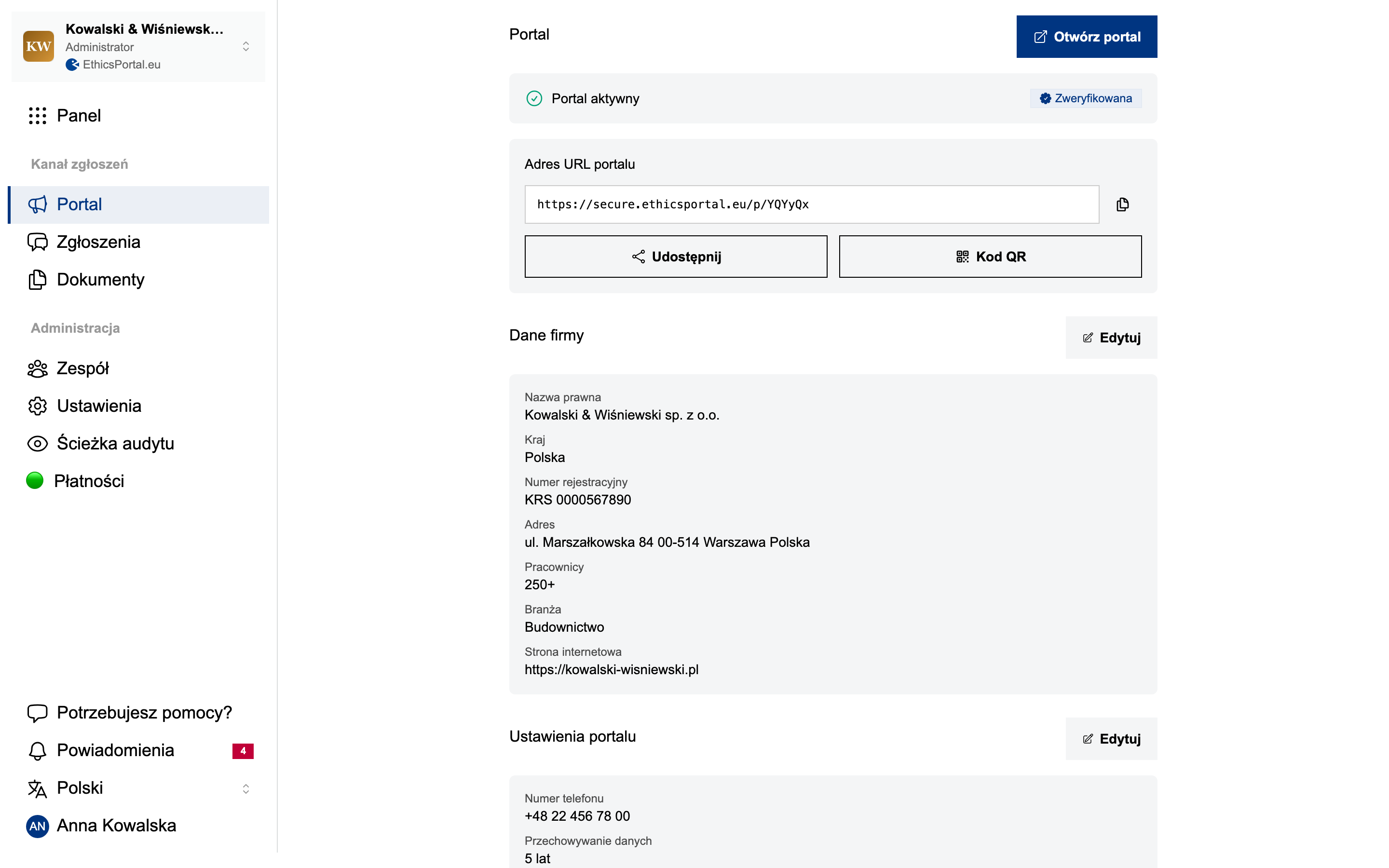1389x868 pixels.
Task: Click the KRS 0000567890 value
Action: 577,500
